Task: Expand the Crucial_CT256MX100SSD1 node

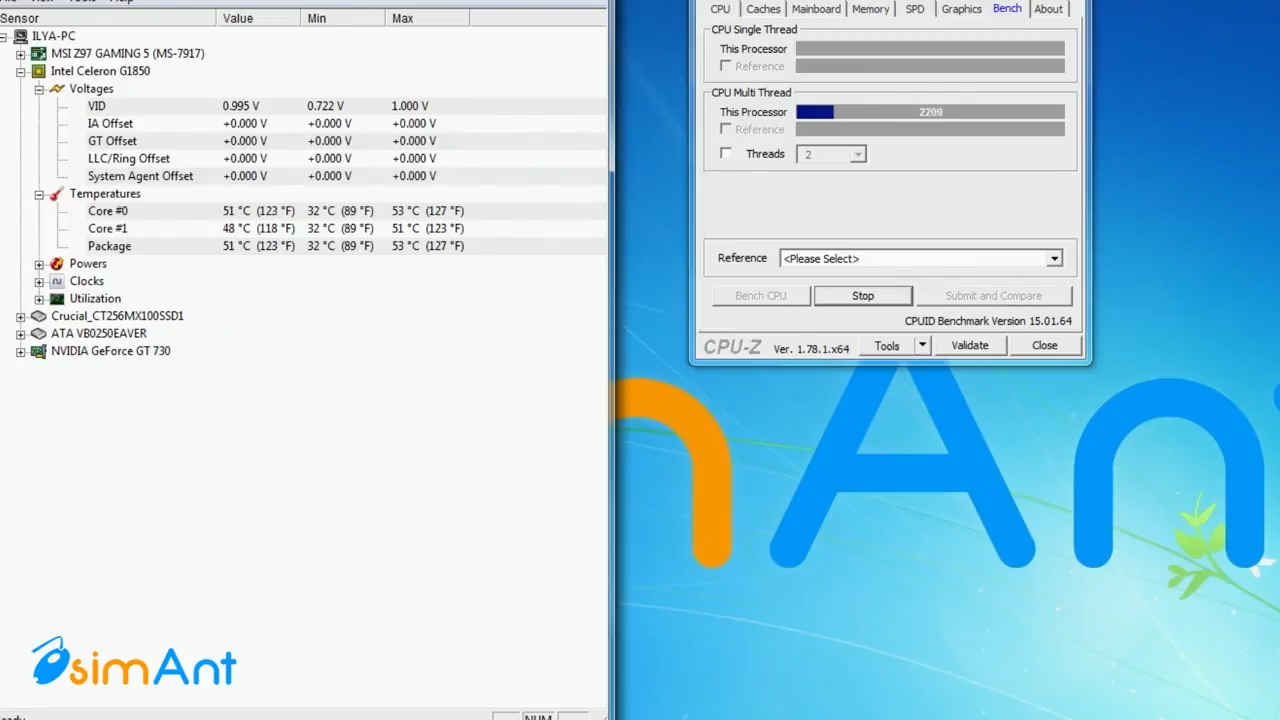Action: [20, 316]
